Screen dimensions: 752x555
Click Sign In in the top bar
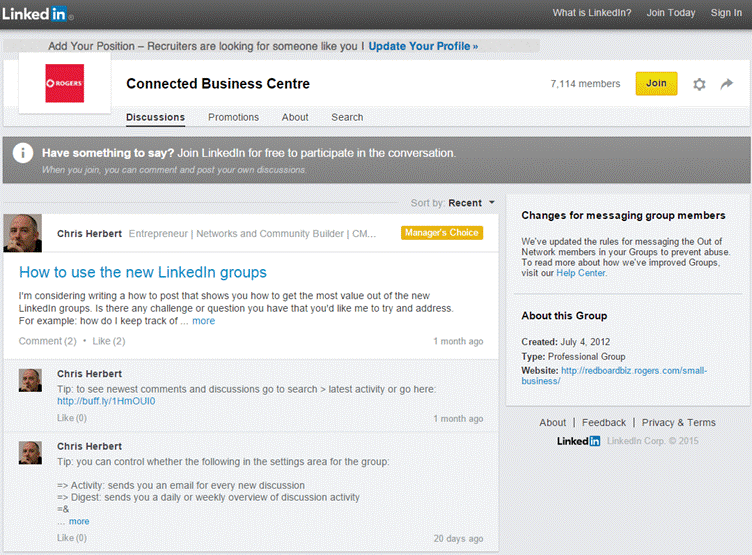726,13
